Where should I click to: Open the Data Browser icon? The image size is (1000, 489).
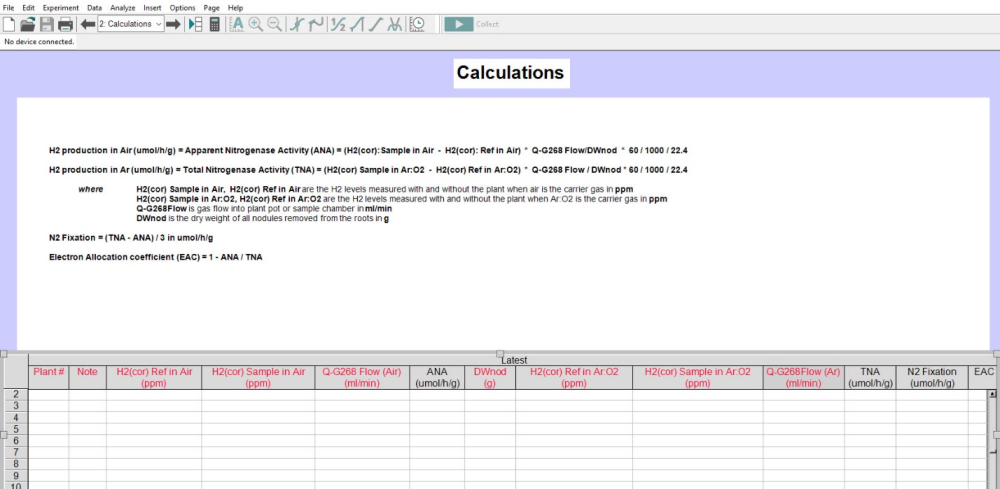point(195,24)
